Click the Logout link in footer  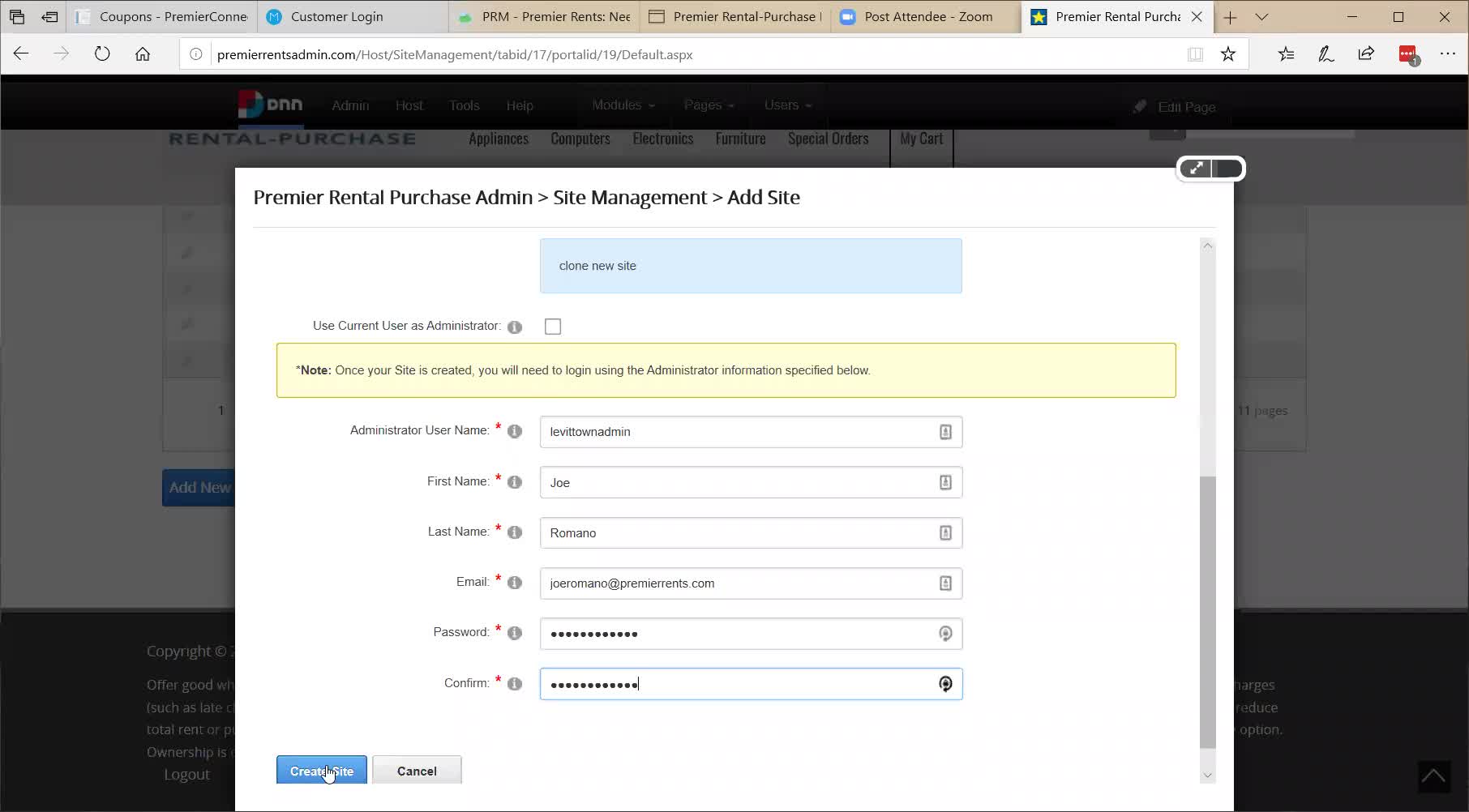pos(186,775)
